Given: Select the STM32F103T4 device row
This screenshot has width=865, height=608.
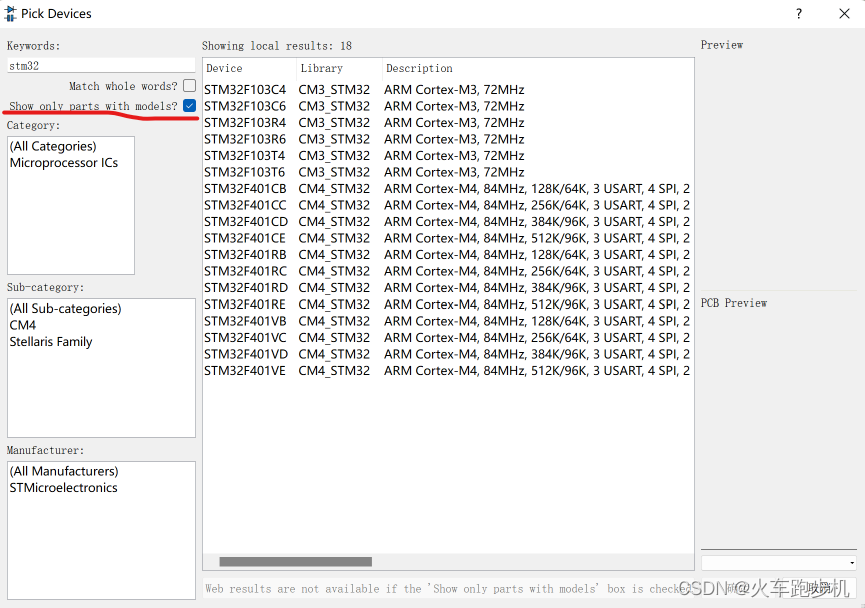Looking at the screenshot, I should pos(447,156).
